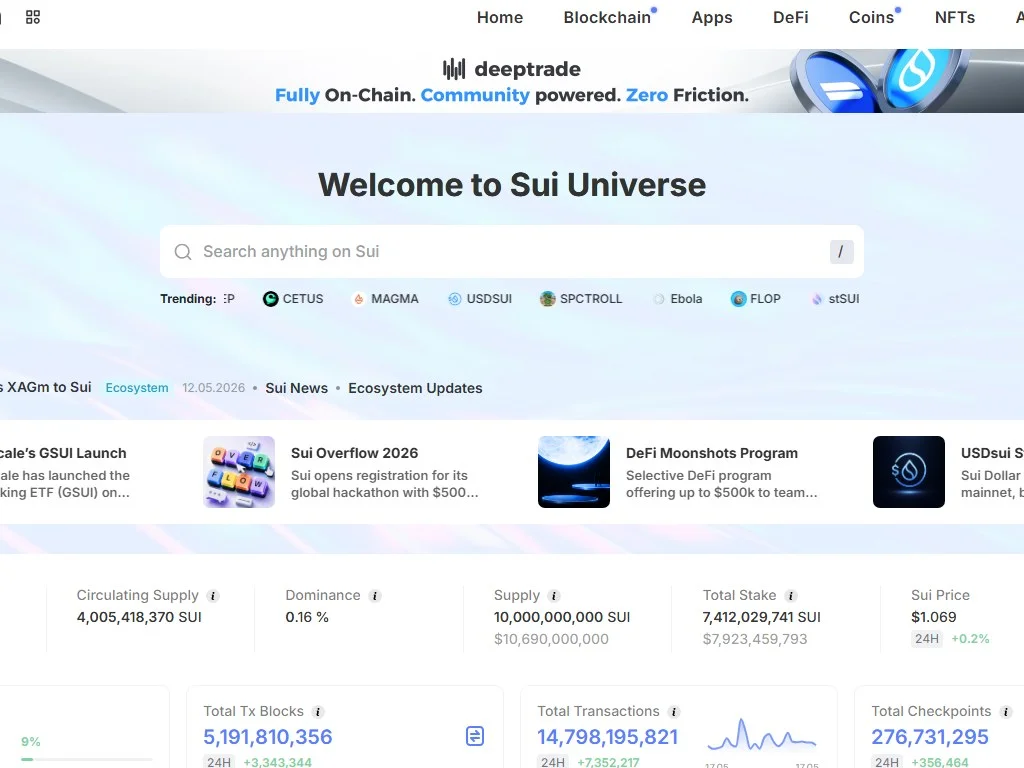Image resolution: width=1024 pixels, height=768 pixels.
Task: Click the Search anything on Sui field
Action: point(512,251)
